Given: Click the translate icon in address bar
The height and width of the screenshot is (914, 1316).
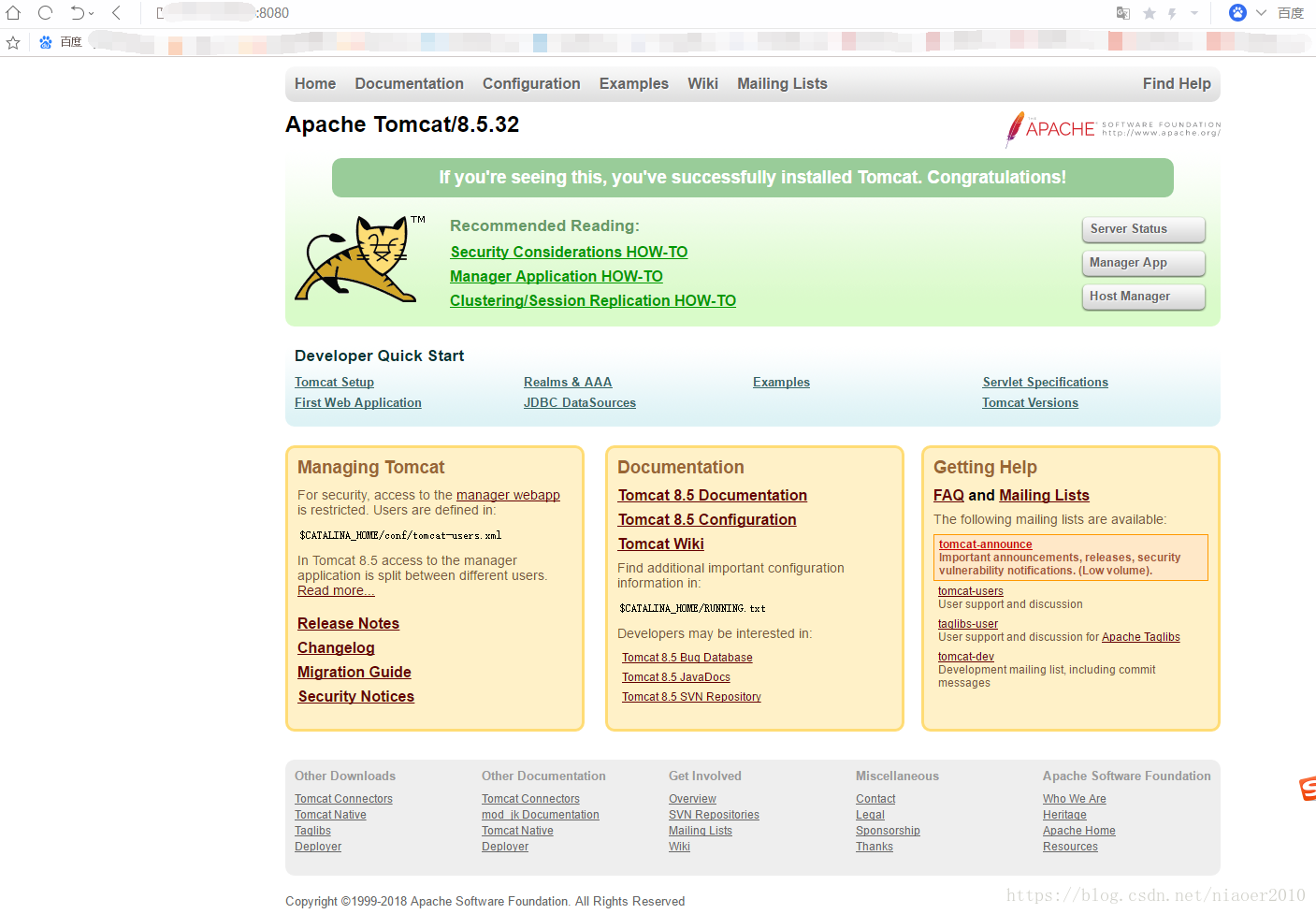Looking at the screenshot, I should coord(1123,13).
